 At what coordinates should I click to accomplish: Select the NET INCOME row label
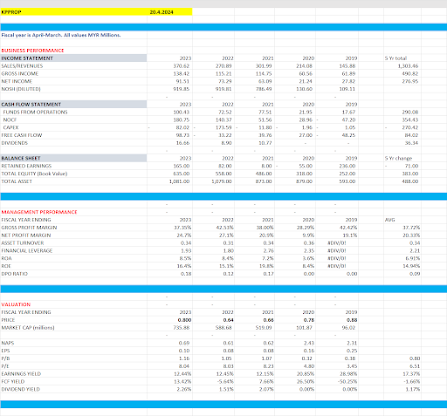click(17, 81)
